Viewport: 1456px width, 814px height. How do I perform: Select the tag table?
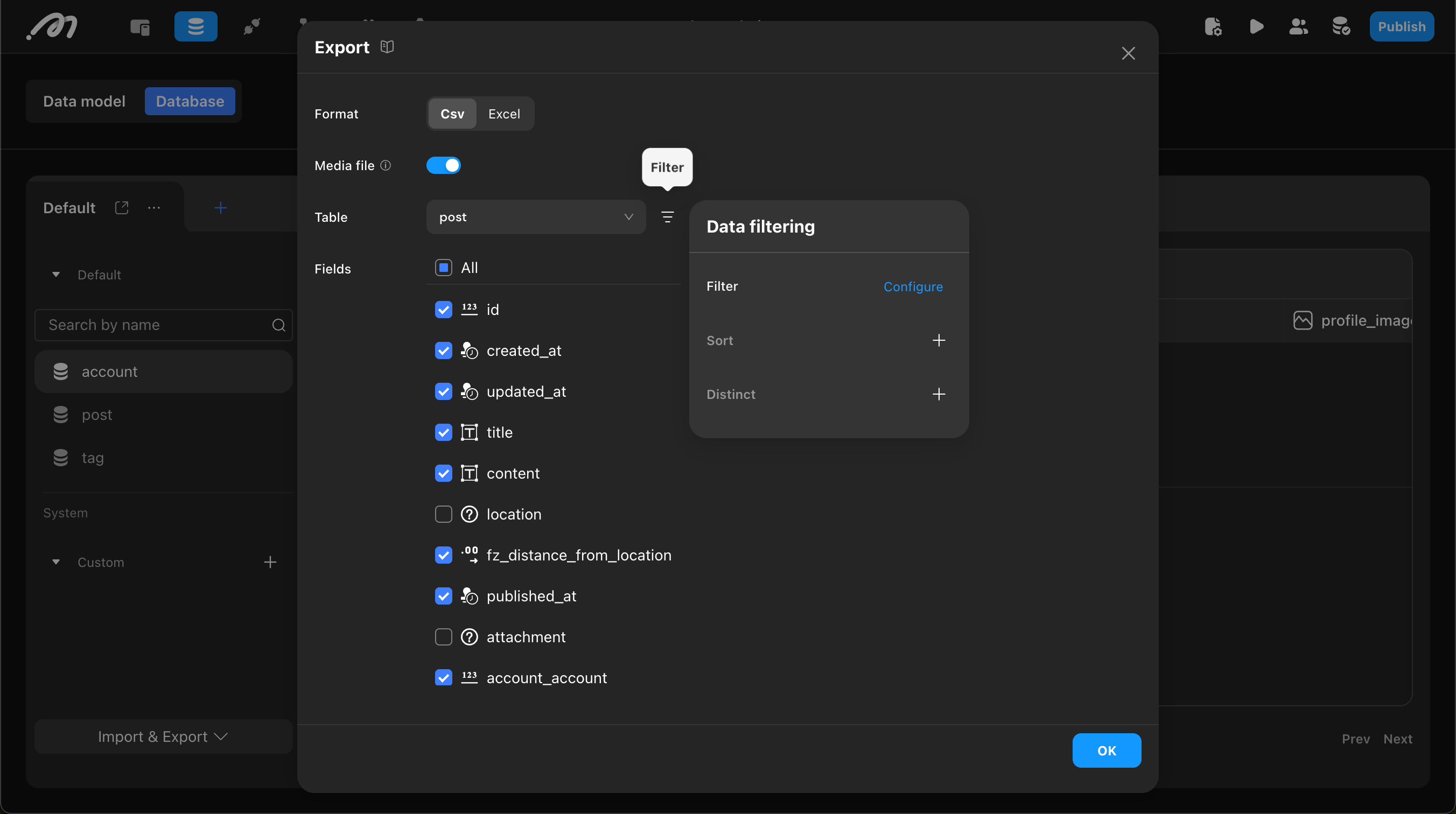click(x=163, y=457)
